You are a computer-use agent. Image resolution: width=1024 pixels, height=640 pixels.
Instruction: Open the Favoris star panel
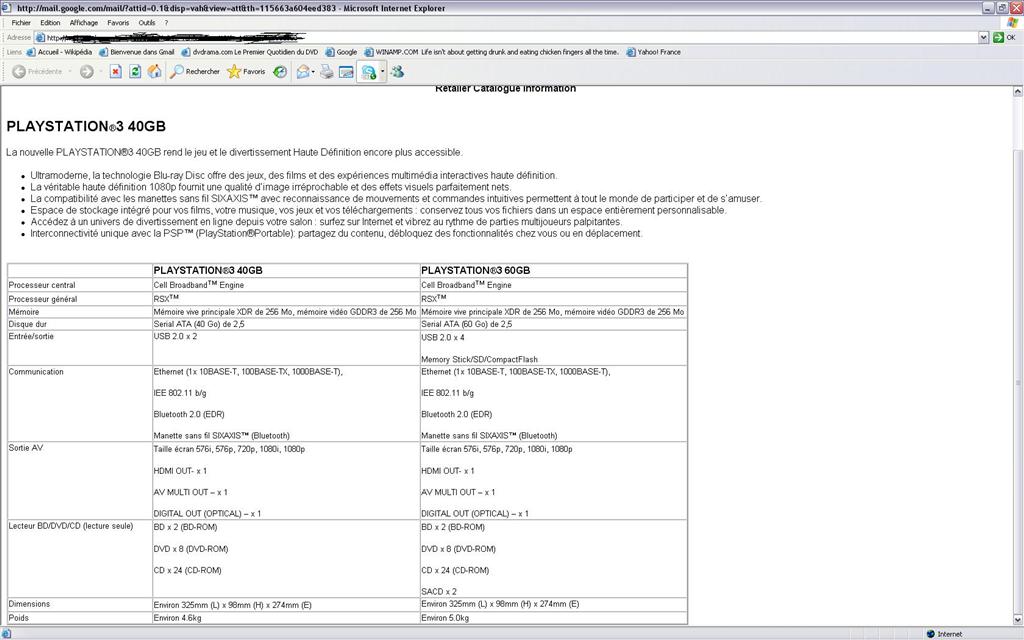point(246,72)
